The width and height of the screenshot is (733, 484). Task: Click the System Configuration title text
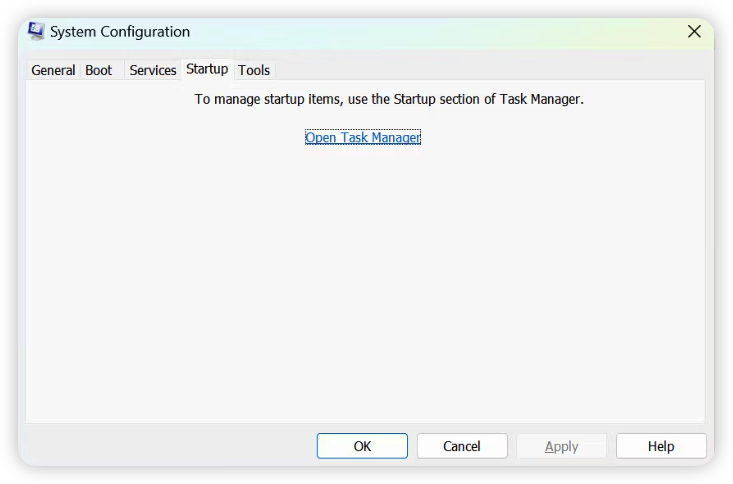tap(120, 32)
